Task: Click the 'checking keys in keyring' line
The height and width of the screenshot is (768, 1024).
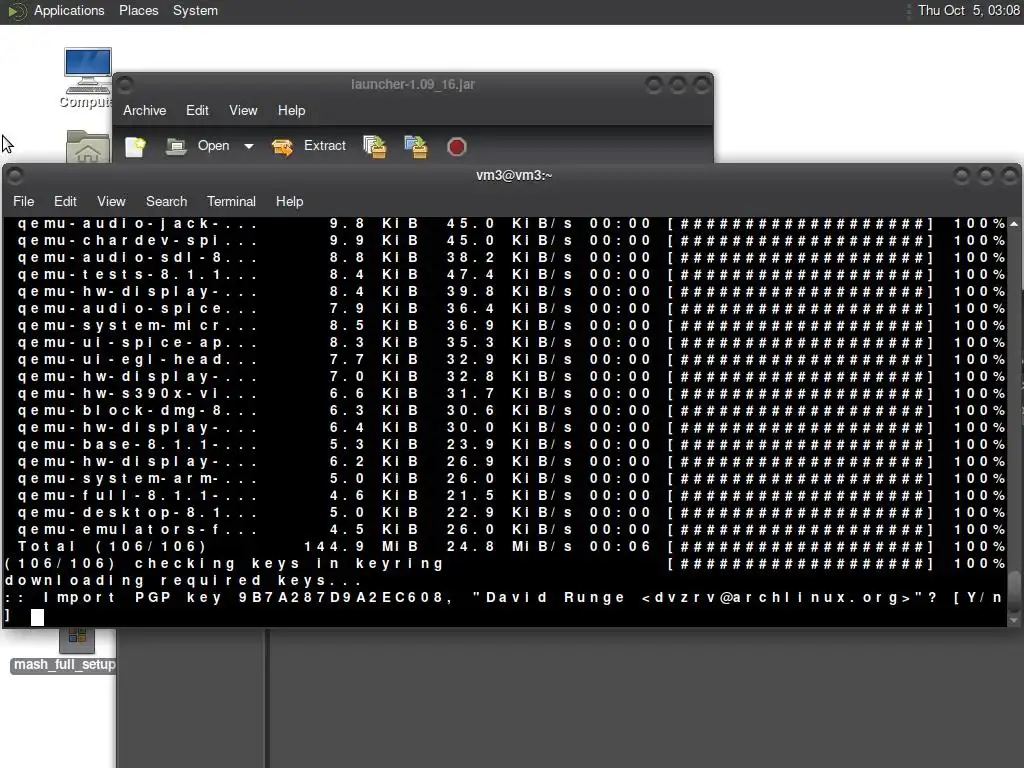Action: [x=503, y=564]
